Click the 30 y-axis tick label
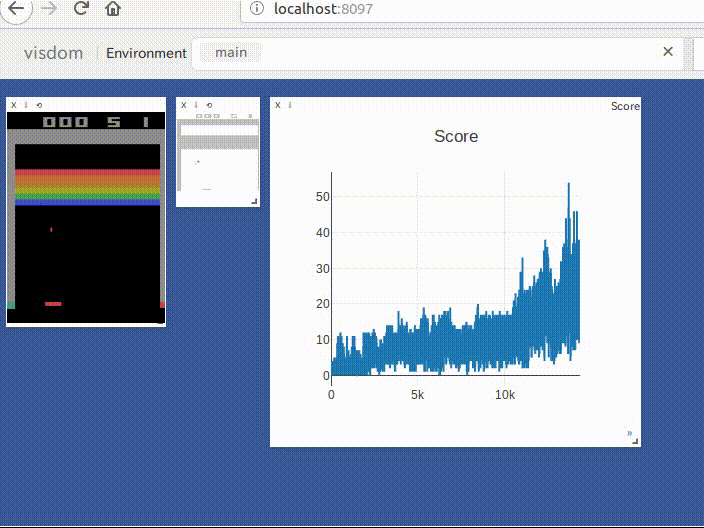704x528 pixels. point(323,268)
